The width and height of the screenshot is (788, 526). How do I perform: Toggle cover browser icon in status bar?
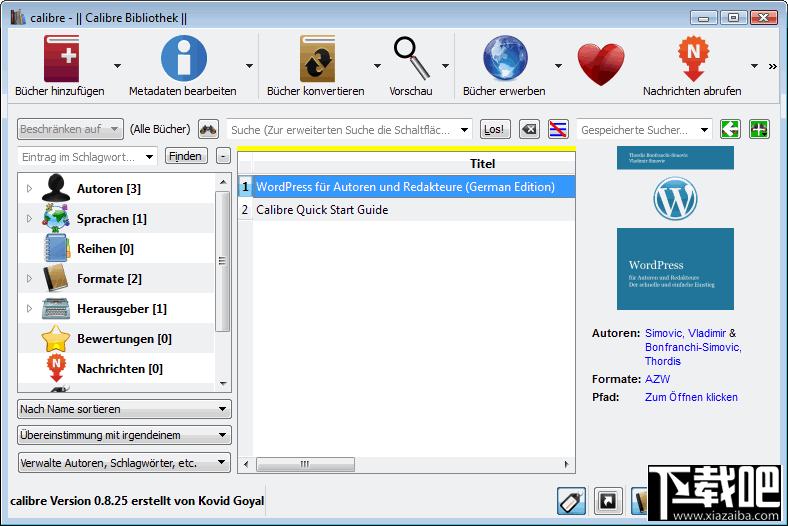608,501
